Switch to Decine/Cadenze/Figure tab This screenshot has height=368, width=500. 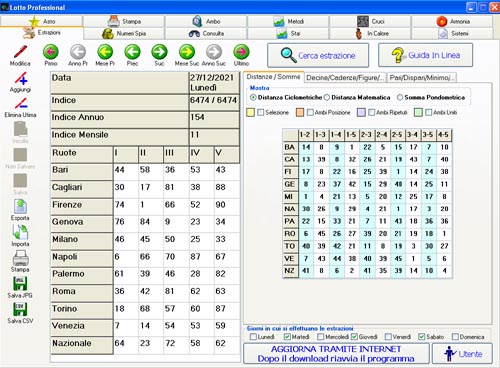344,78
